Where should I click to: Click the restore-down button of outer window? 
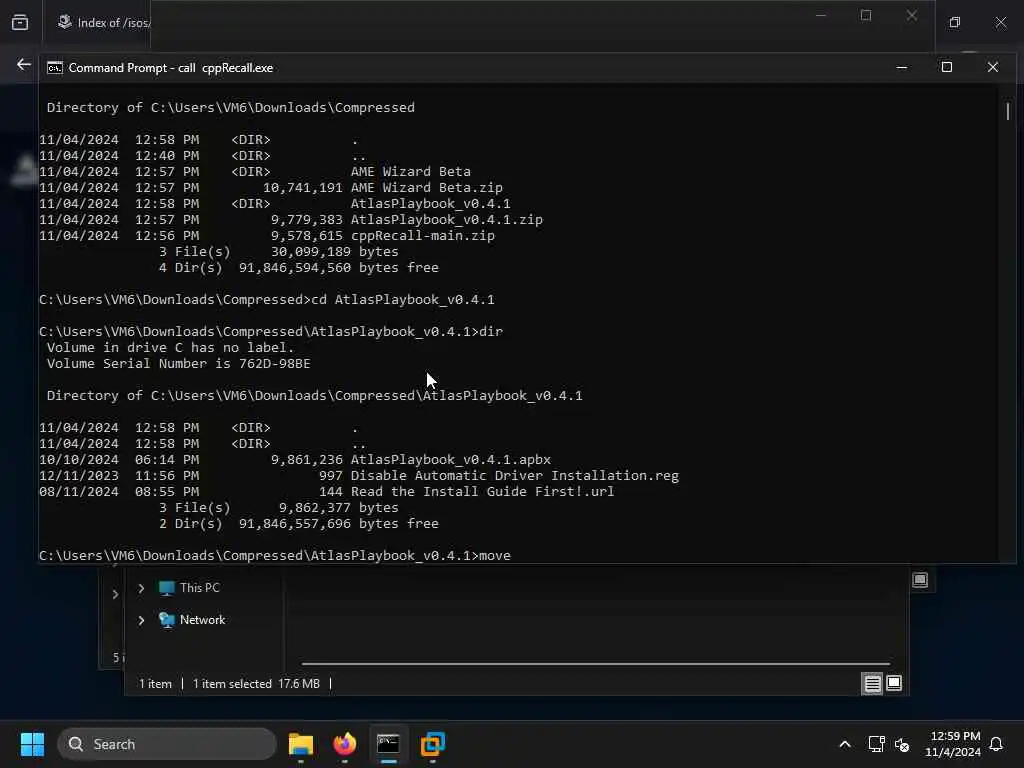[955, 22]
